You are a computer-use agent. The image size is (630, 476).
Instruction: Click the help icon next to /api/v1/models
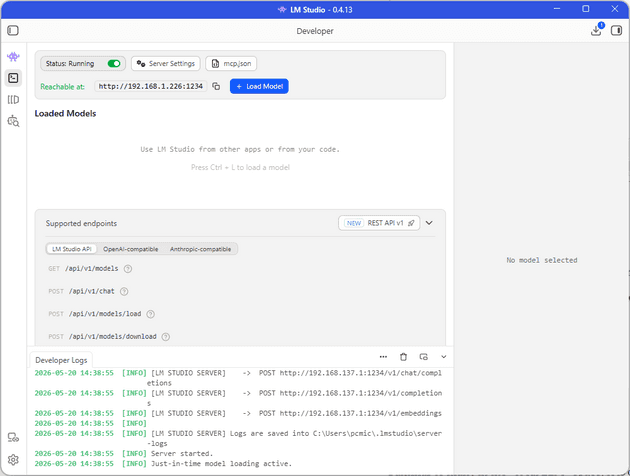click(x=128, y=269)
